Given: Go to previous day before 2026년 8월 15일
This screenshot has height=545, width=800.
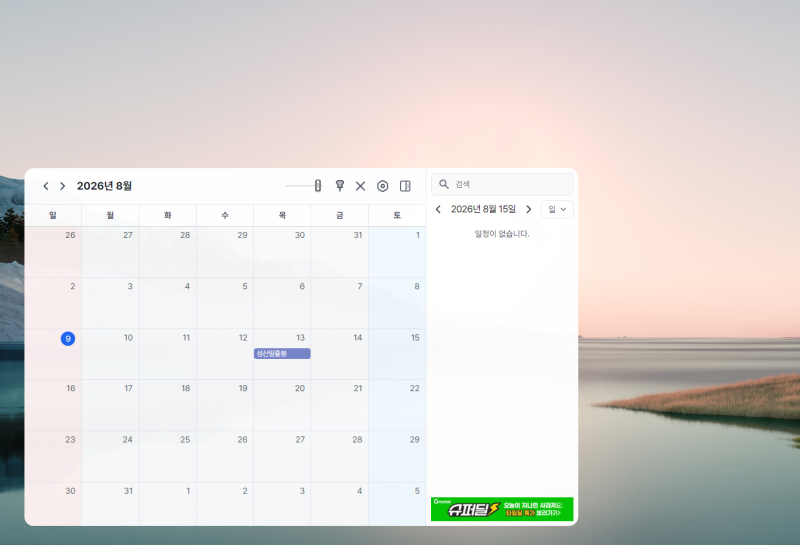Looking at the screenshot, I should click(438, 209).
